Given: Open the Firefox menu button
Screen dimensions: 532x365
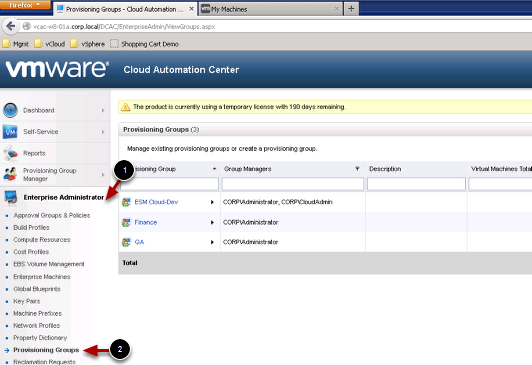Looking at the screenshot, I should click(25, 5).
